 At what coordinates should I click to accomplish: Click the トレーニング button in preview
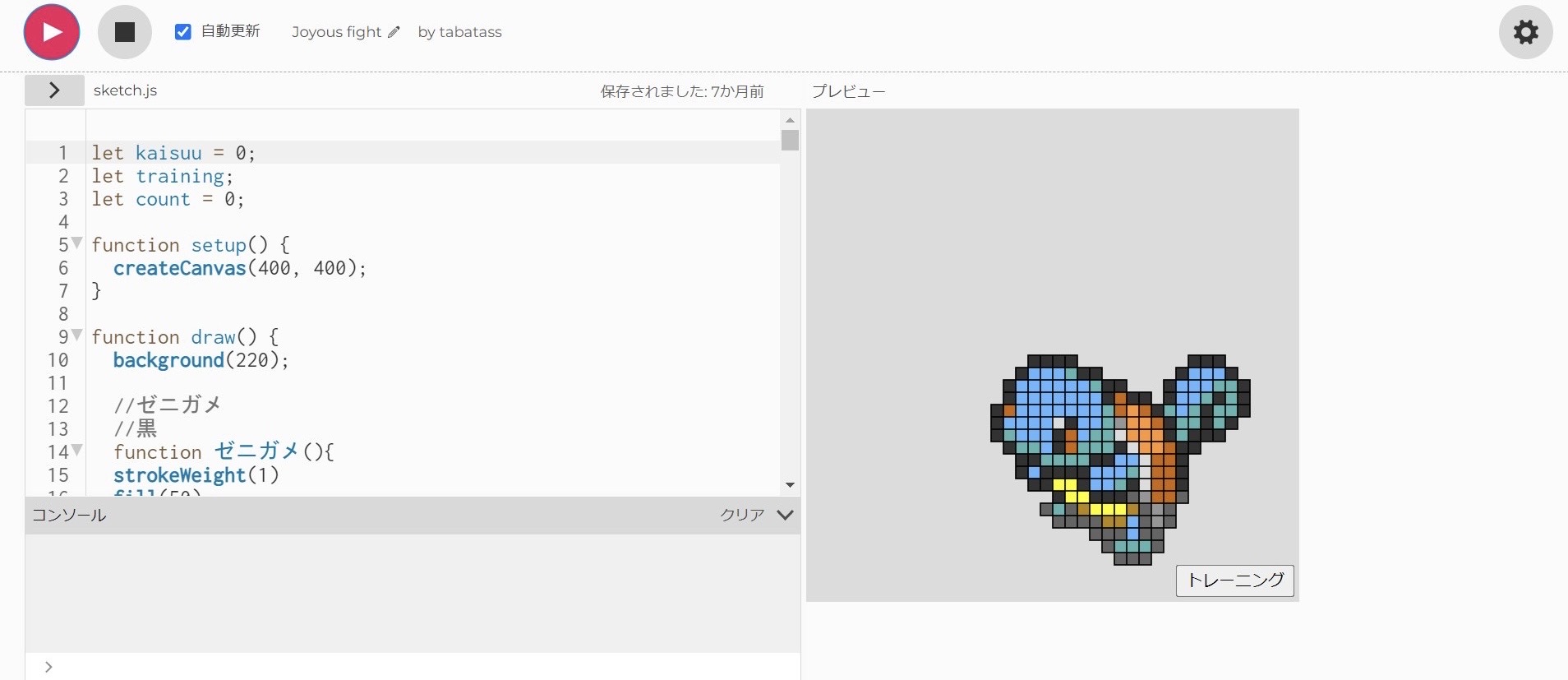tap(1235, 581)
